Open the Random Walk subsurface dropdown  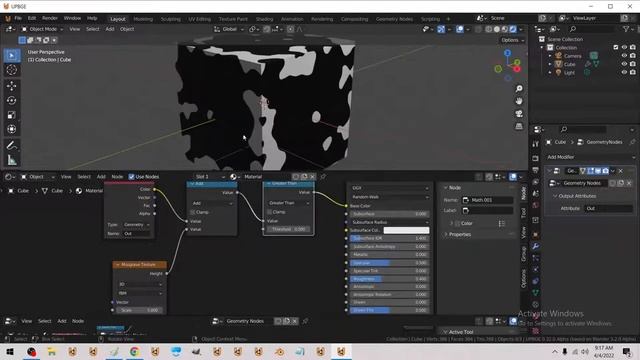(390, 197)
